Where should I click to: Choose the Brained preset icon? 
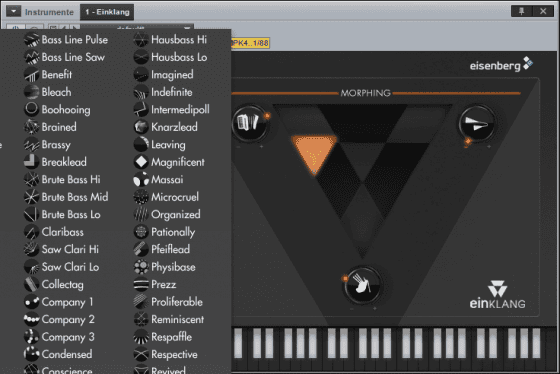[31, 127]
